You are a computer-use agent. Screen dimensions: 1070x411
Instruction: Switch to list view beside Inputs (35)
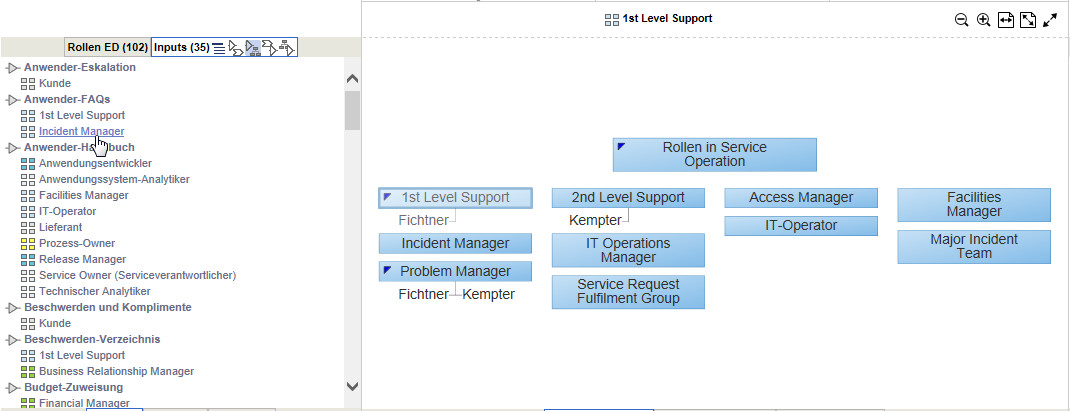[218, 48]
